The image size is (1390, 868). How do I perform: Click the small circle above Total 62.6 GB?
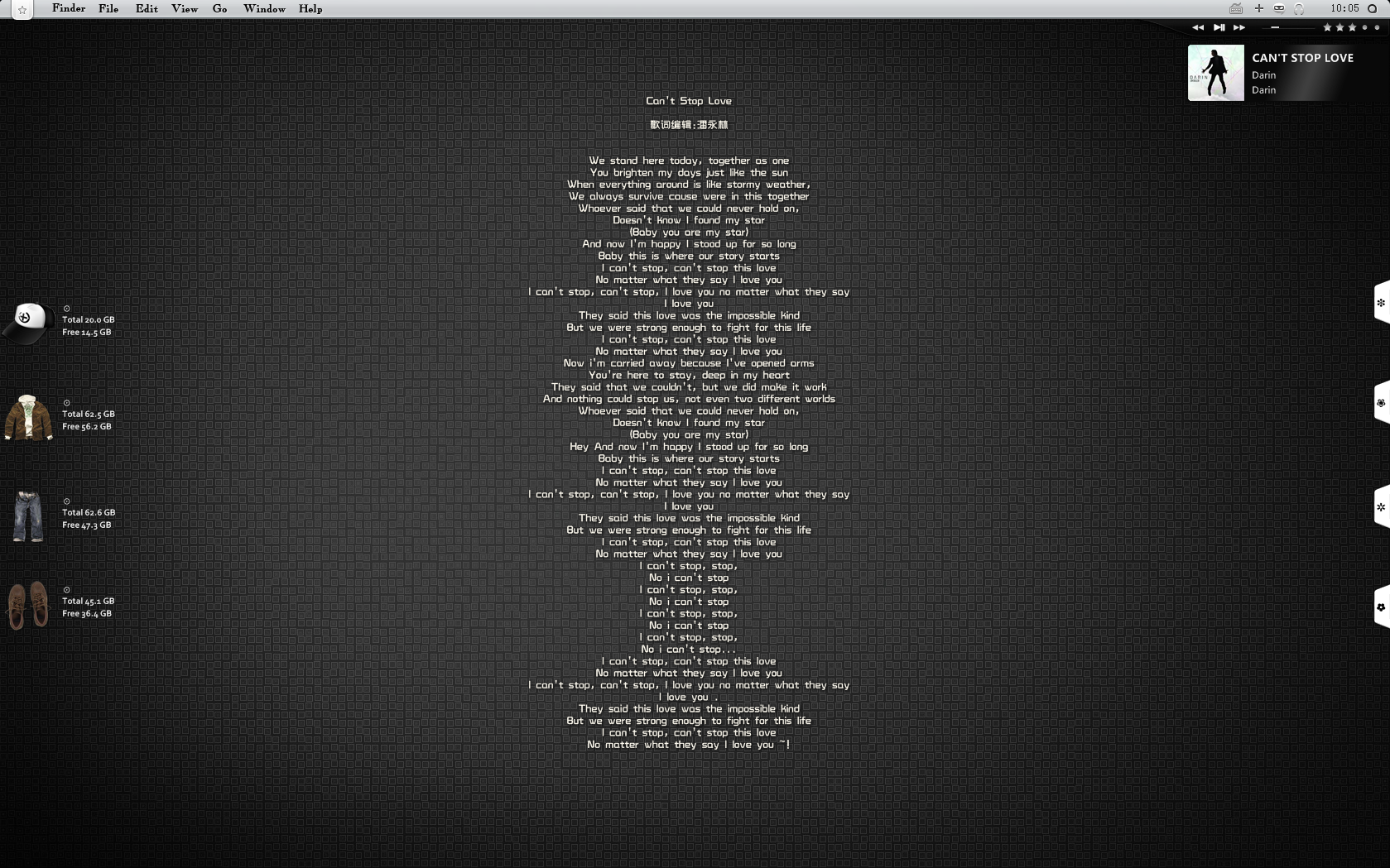coord(67,501)
